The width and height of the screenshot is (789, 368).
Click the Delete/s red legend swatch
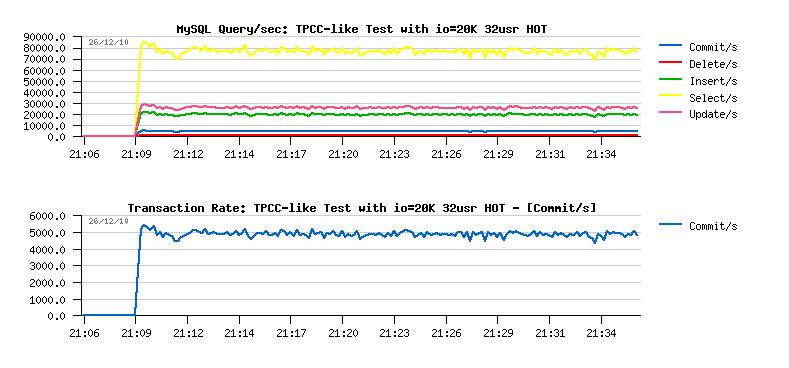670,62
